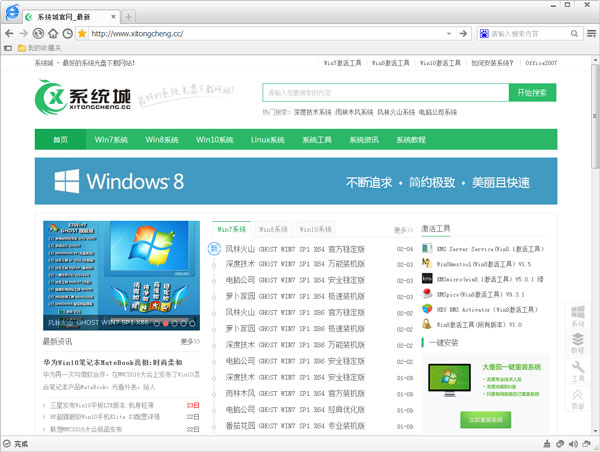Click the floating 顶部 back-to-top icon
Viewport: 600px width, 452px height.
point(578,399)
